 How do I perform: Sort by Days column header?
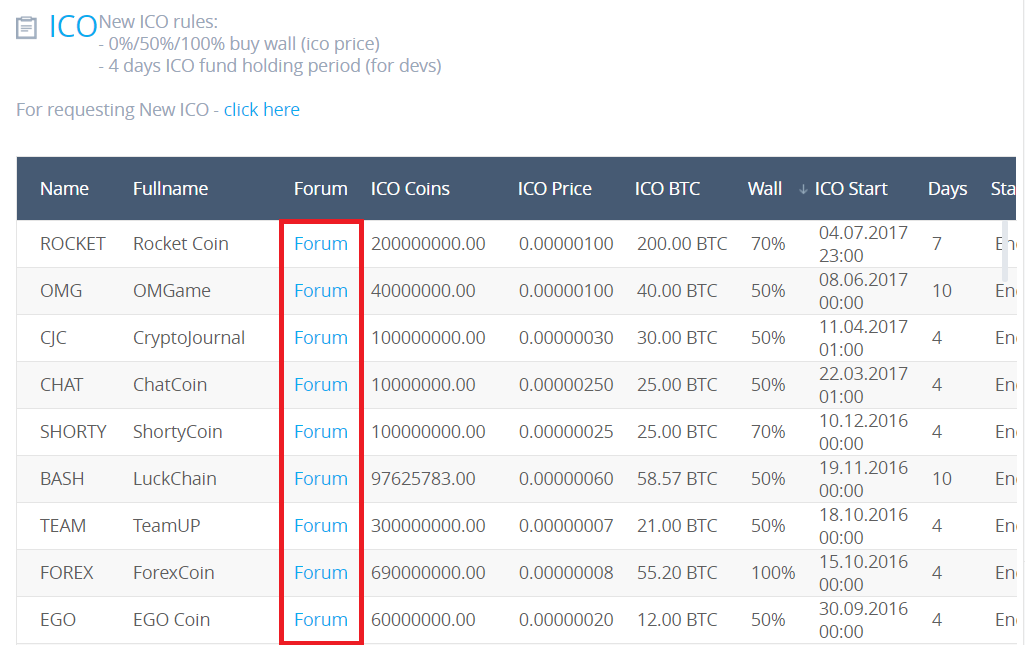pos(946,189)
